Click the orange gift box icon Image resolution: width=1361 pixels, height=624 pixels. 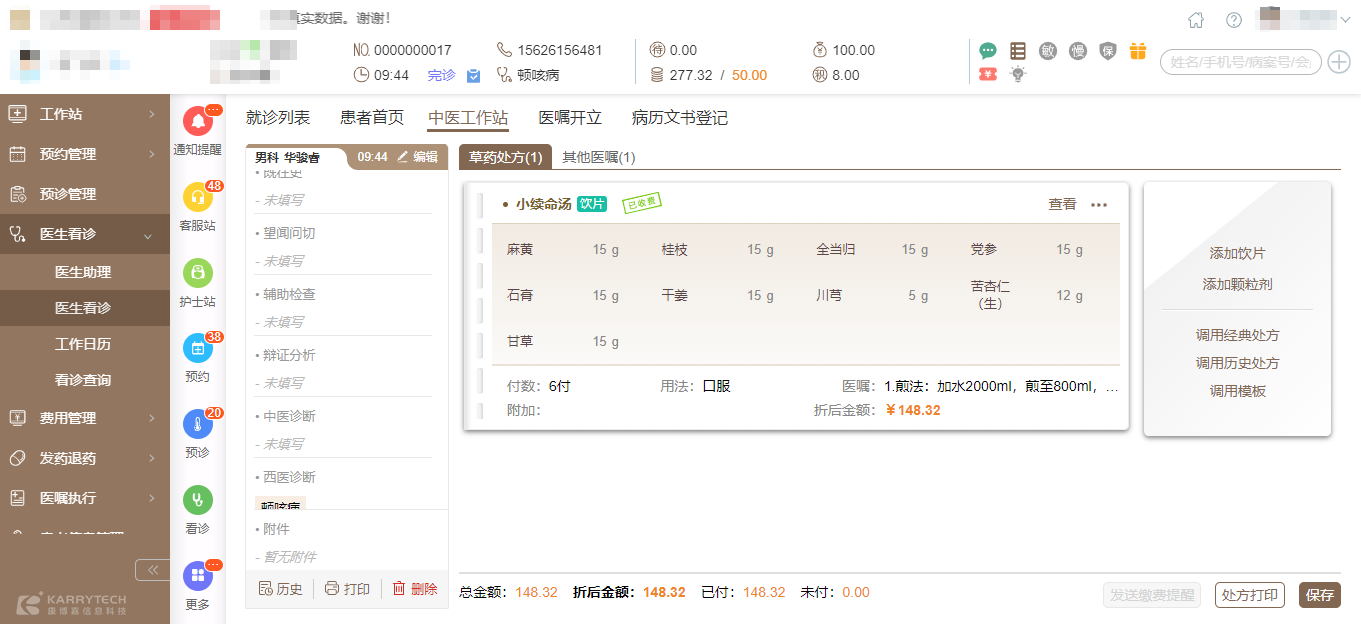(x=1137, y=51)
